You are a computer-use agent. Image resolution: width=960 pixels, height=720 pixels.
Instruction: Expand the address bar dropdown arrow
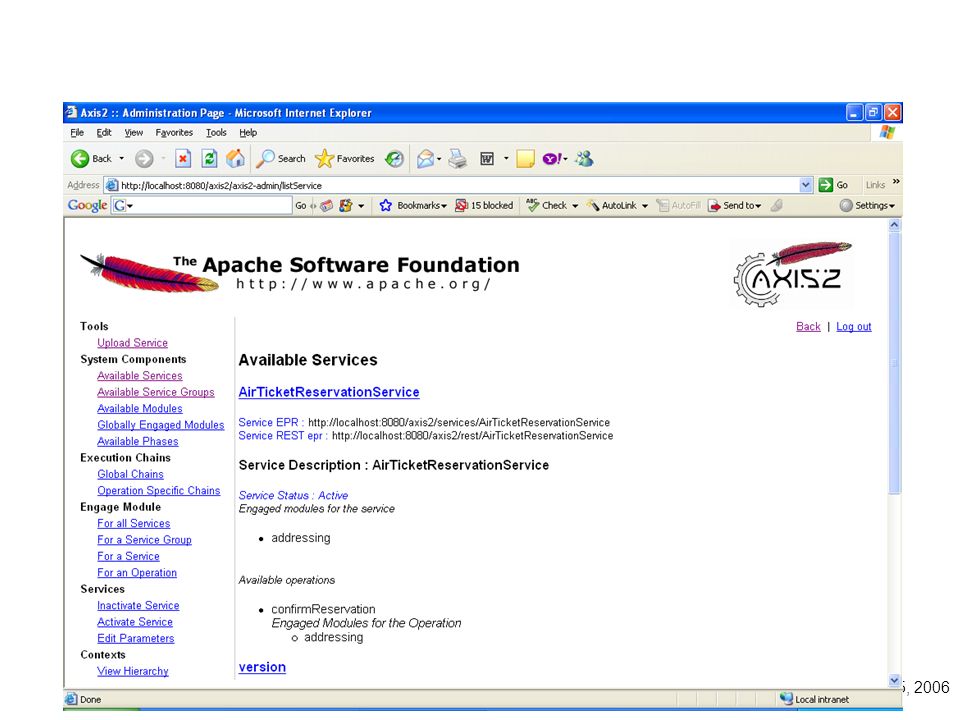806,185
